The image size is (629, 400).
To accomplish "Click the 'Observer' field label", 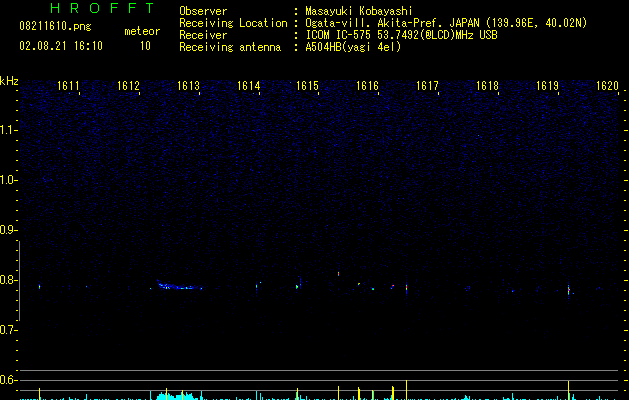I will [203, 11].
